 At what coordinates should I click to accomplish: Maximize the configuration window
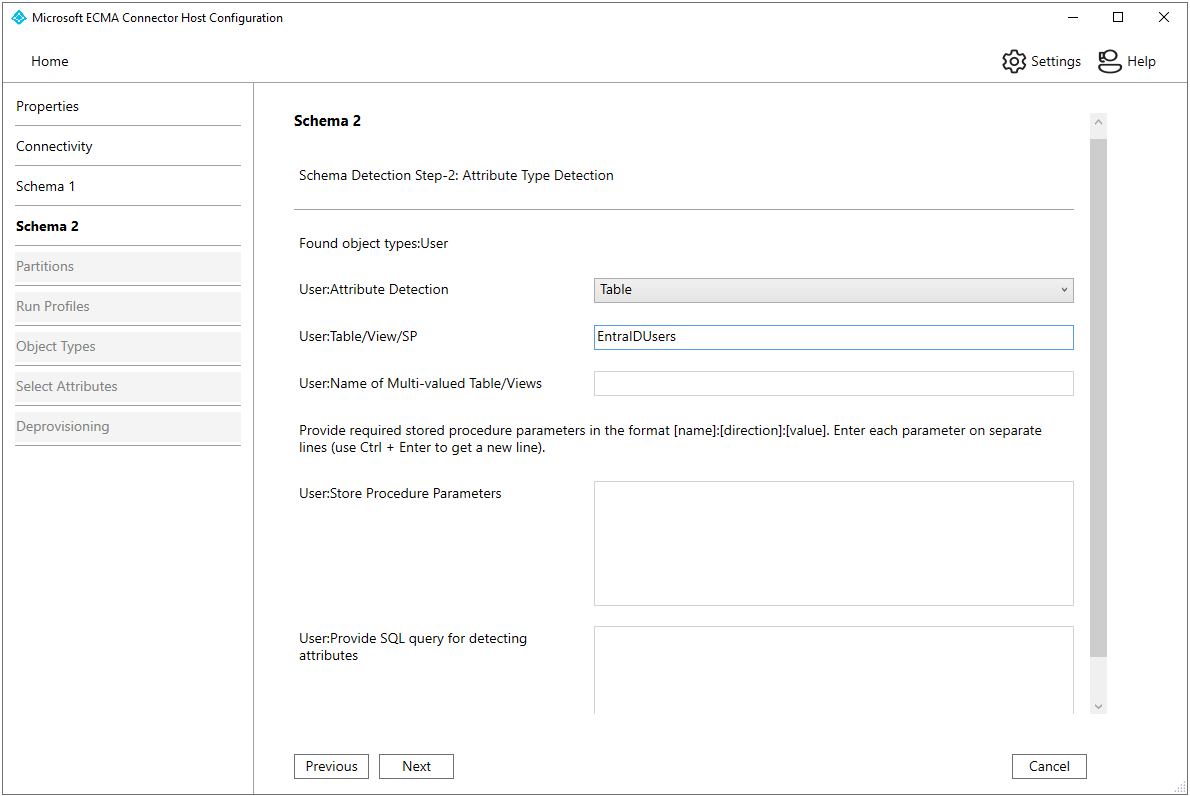[1118, 18]
